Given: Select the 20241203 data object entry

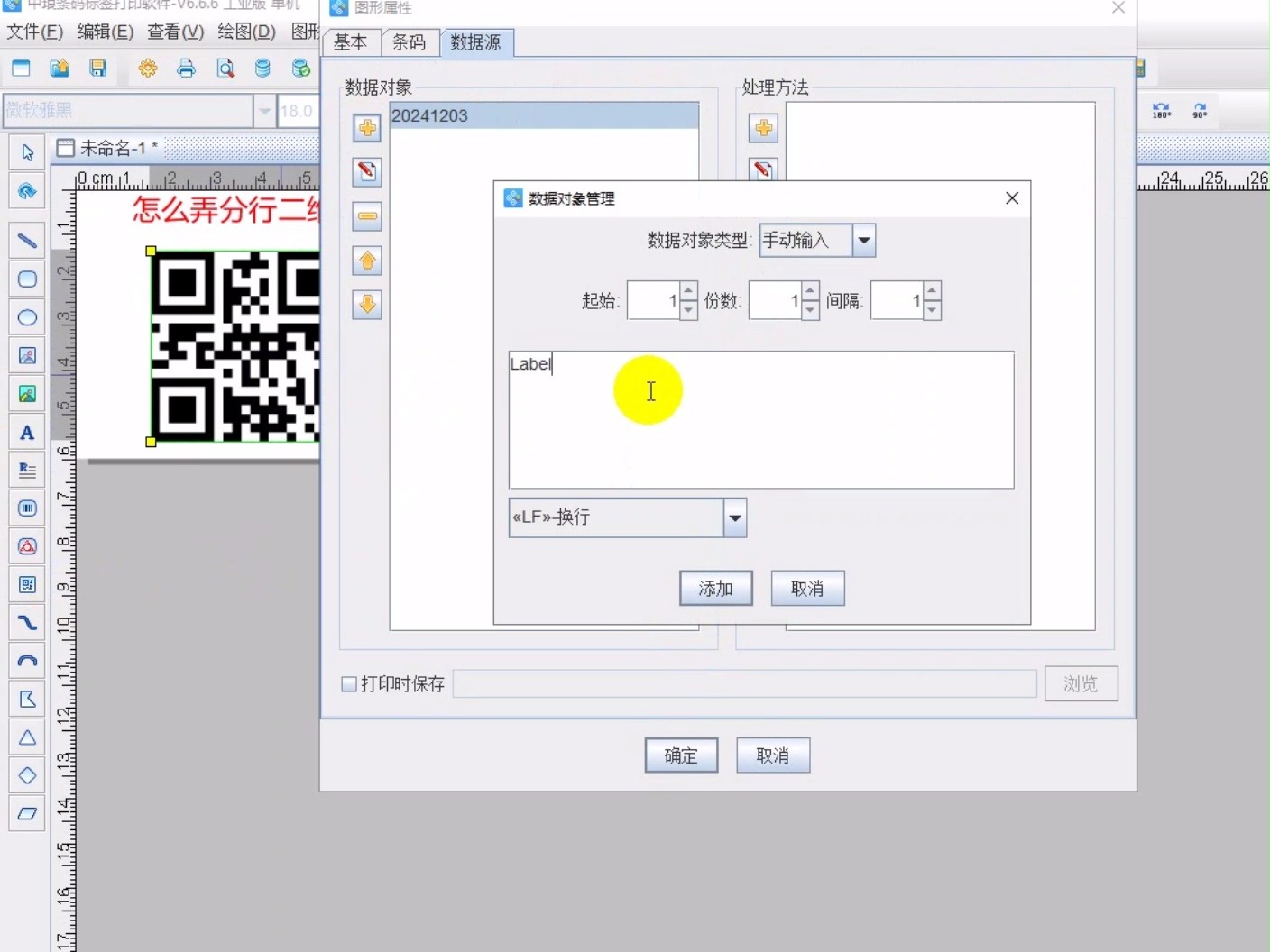Looking at the screenshot, I should pyautogui.click(x=544, y=115).
